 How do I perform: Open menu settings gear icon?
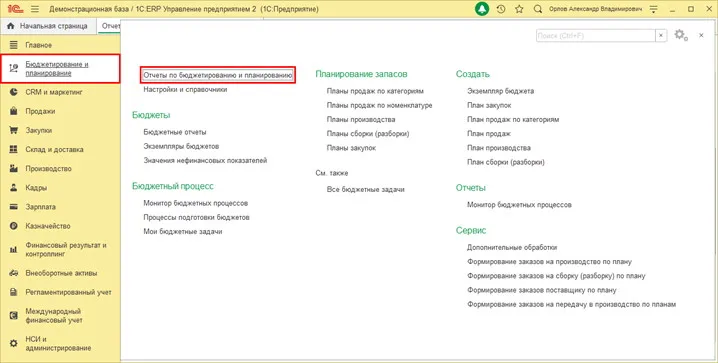[680, 35]
